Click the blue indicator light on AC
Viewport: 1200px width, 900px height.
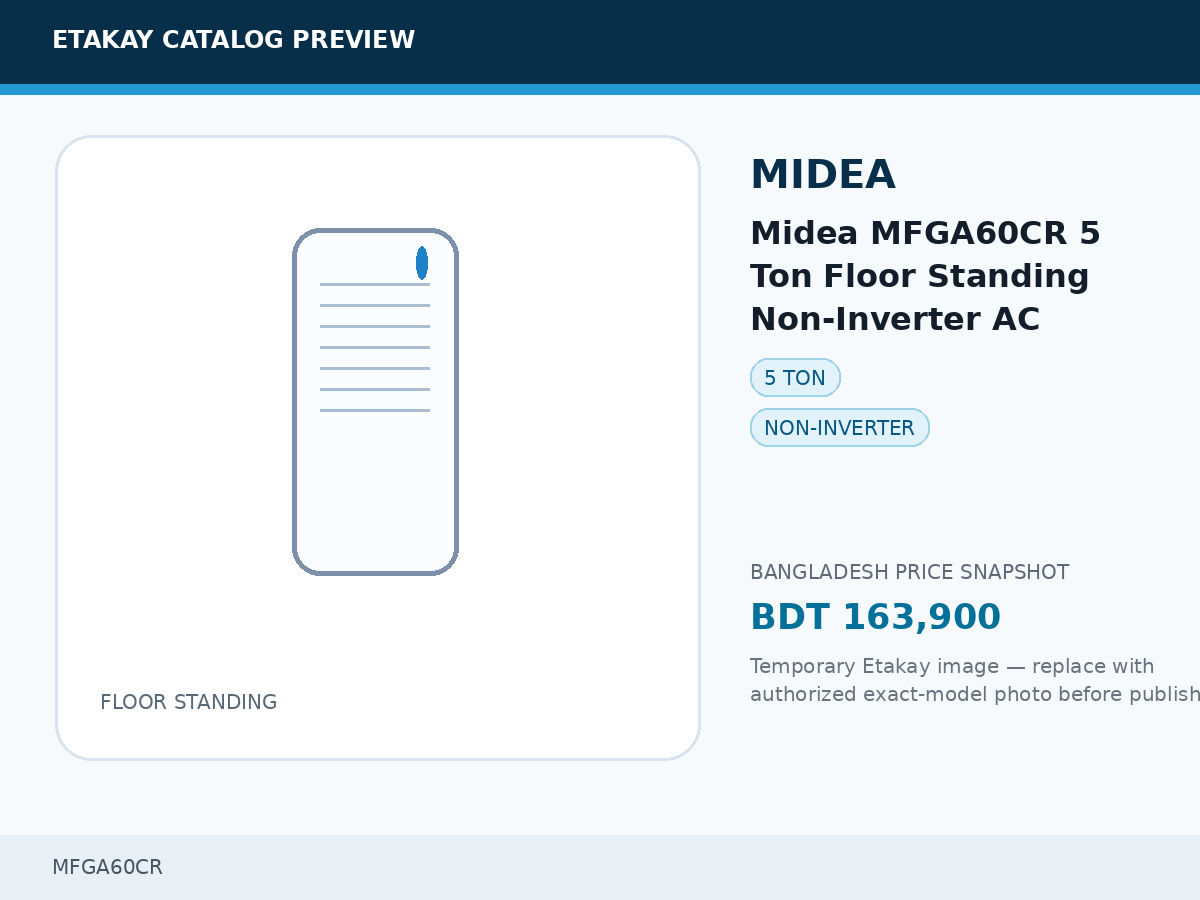(x=422, y=263)
